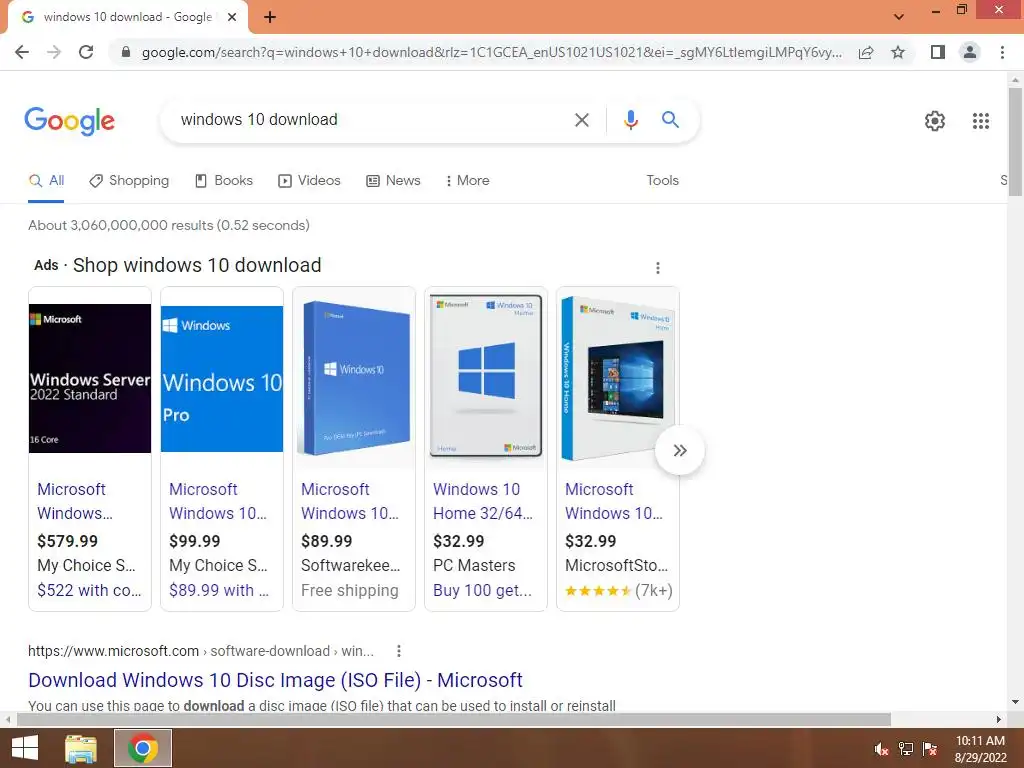
Task: Clear the search query with X
Action: point(581,120)
